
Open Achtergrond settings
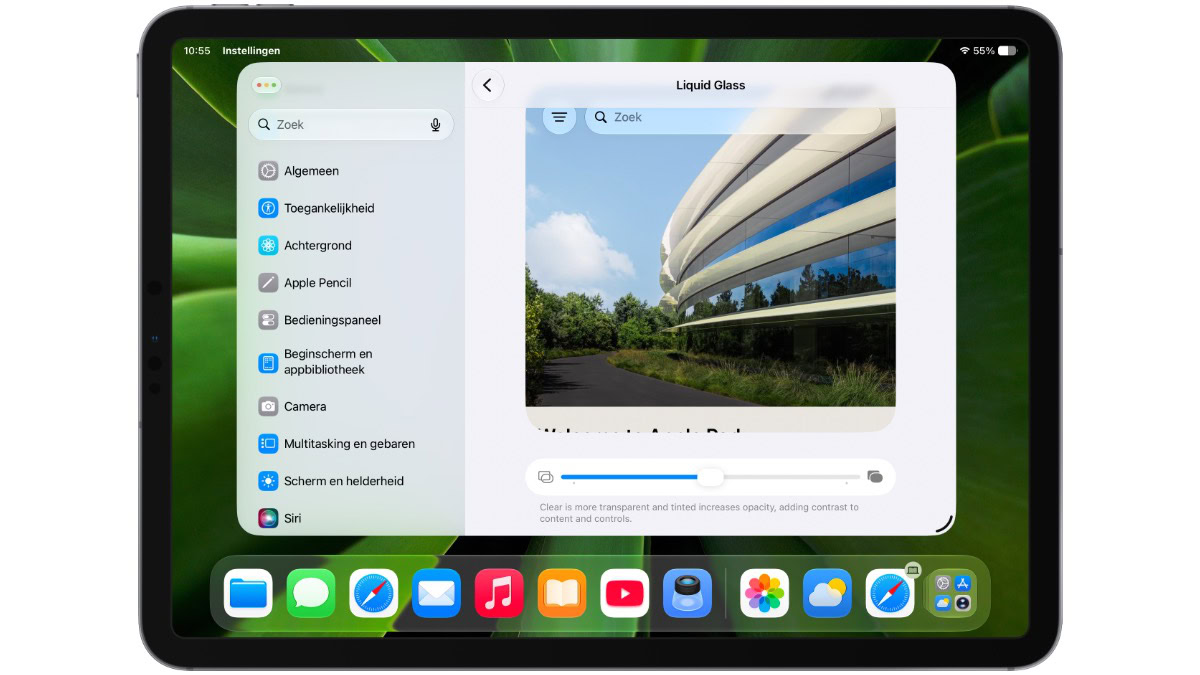pyautogui.click(x=351, y=245)
